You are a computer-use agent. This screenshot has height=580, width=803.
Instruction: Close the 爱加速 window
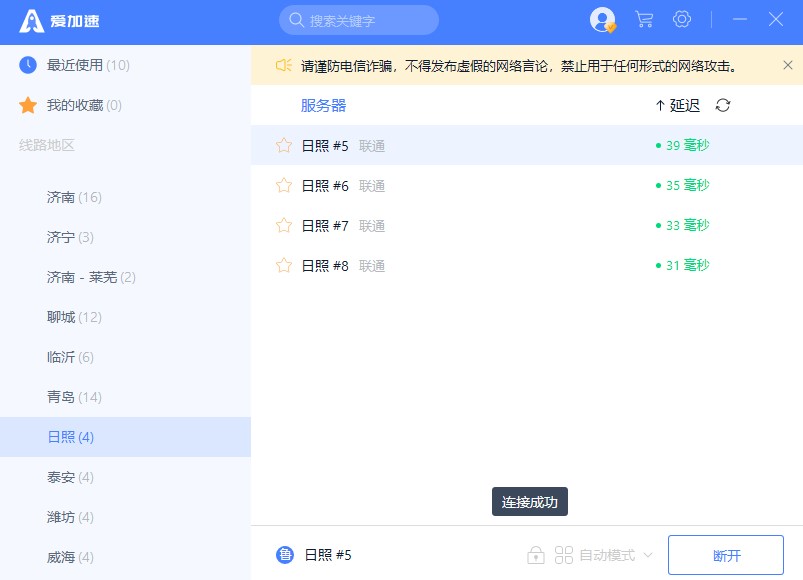click(775, 19)
